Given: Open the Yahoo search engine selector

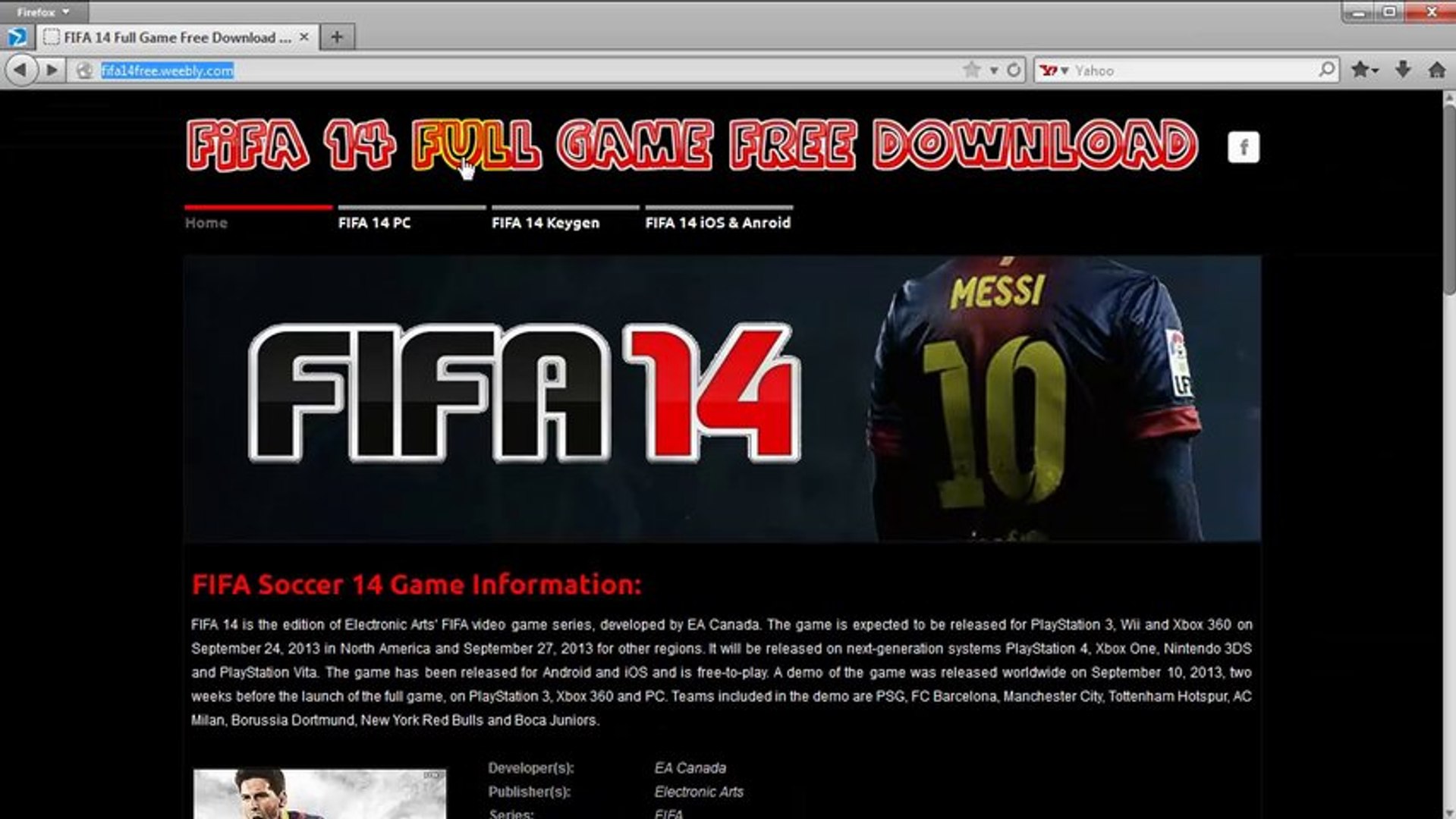Looking at the screenshot, I should [1054, 71].
